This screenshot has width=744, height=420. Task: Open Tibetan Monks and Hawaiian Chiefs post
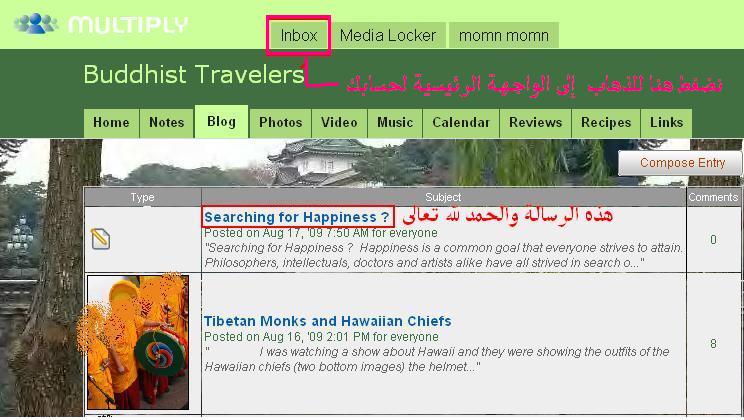[x=327, y=321]
